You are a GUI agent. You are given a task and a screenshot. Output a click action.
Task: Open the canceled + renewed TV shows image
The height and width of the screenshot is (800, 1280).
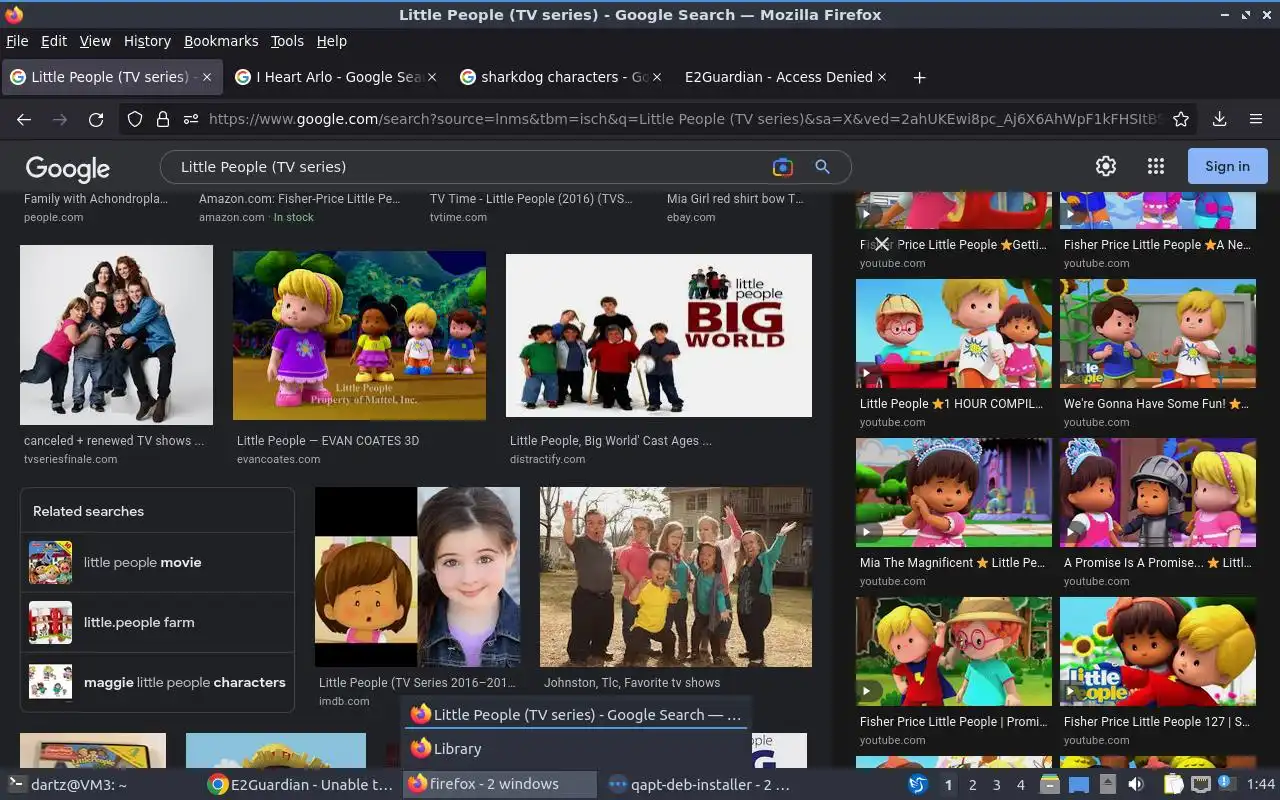coord(116,335)
